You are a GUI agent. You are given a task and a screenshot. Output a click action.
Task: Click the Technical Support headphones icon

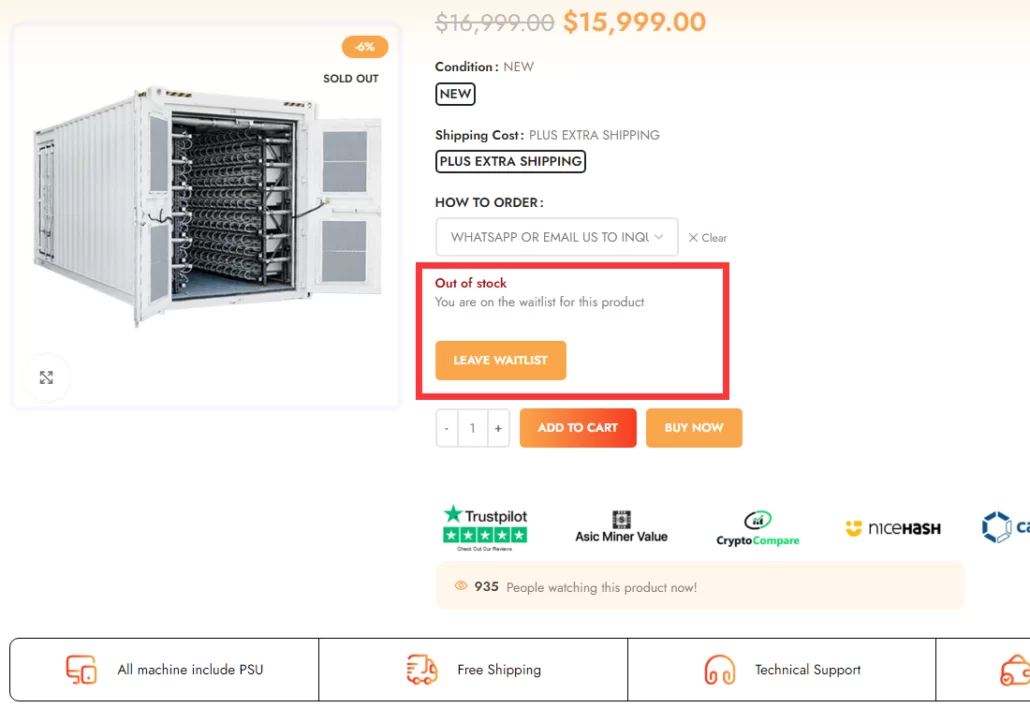719,670
